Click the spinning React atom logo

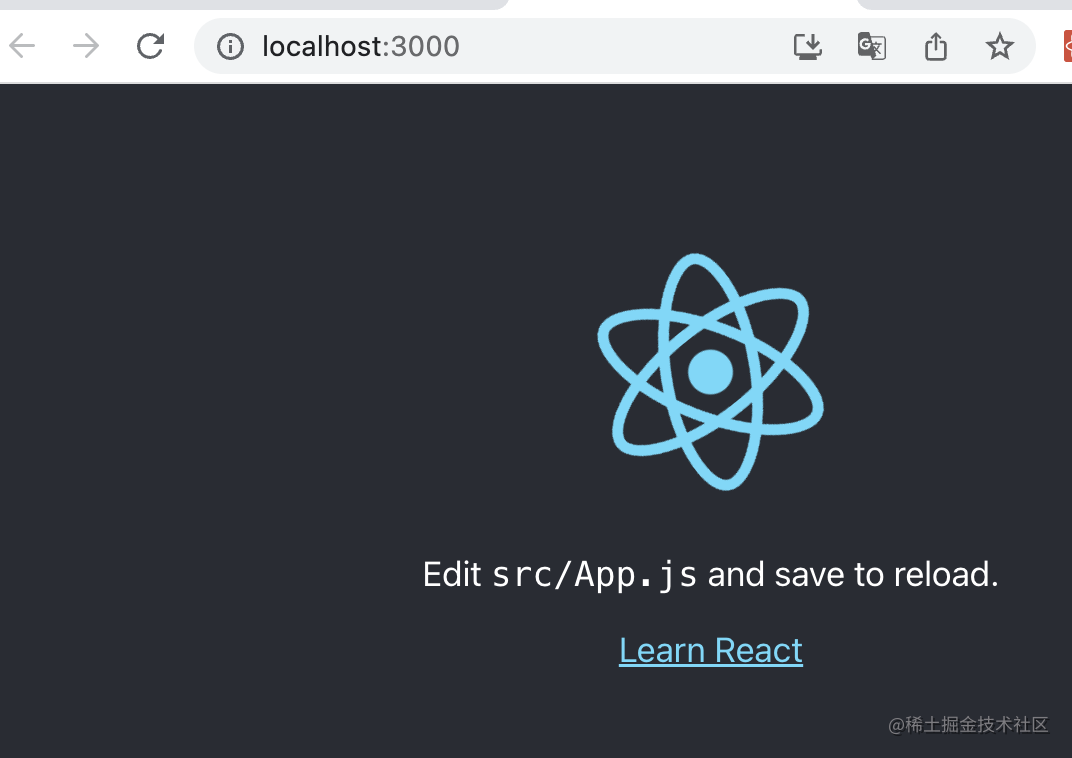point(710,372)
